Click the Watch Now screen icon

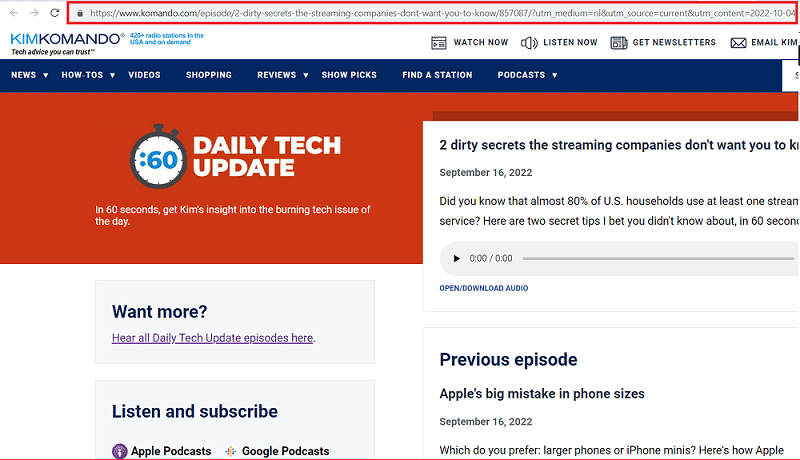pyautogui.click(x=439, y=43)
